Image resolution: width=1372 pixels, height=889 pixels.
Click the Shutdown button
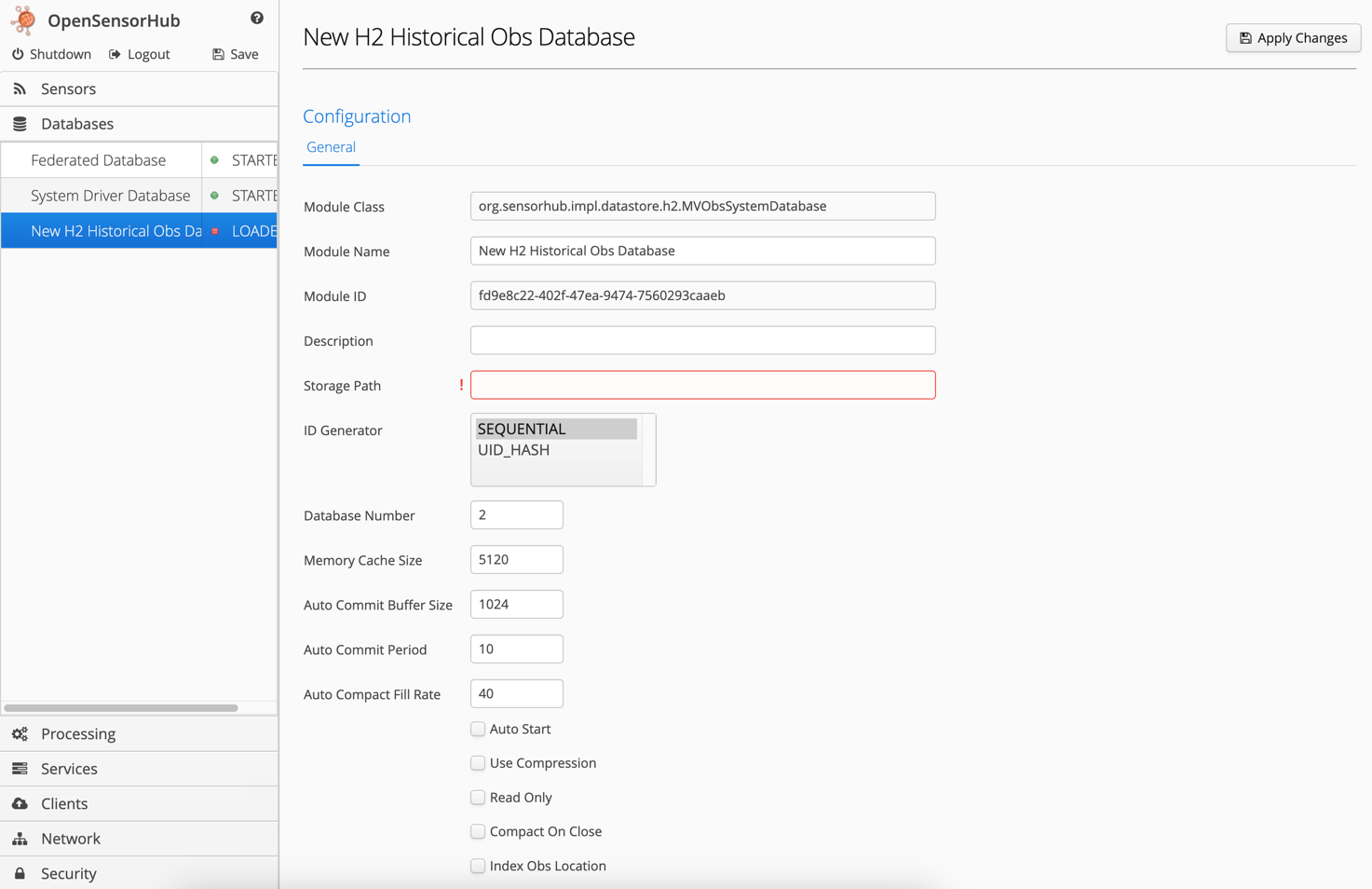point(51,54)
